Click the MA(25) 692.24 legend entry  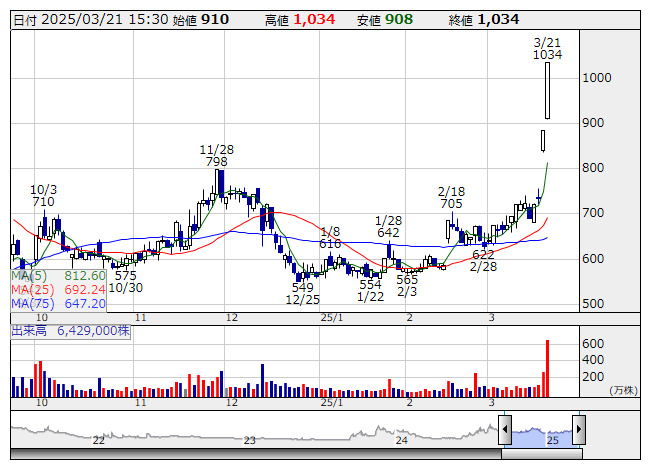click(58, 290)
